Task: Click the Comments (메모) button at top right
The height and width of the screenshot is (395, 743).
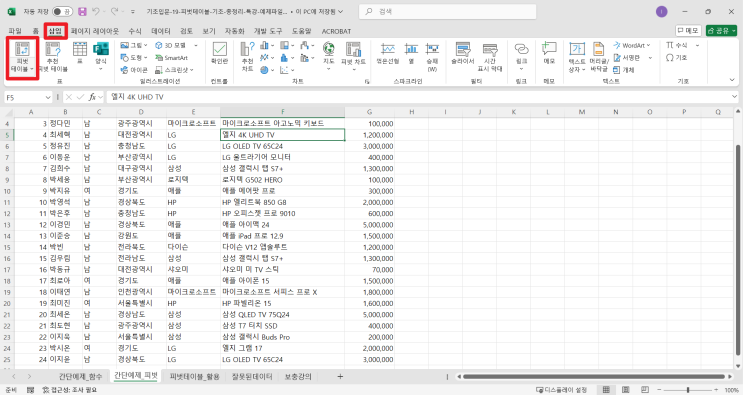Action: click(688, 31)
